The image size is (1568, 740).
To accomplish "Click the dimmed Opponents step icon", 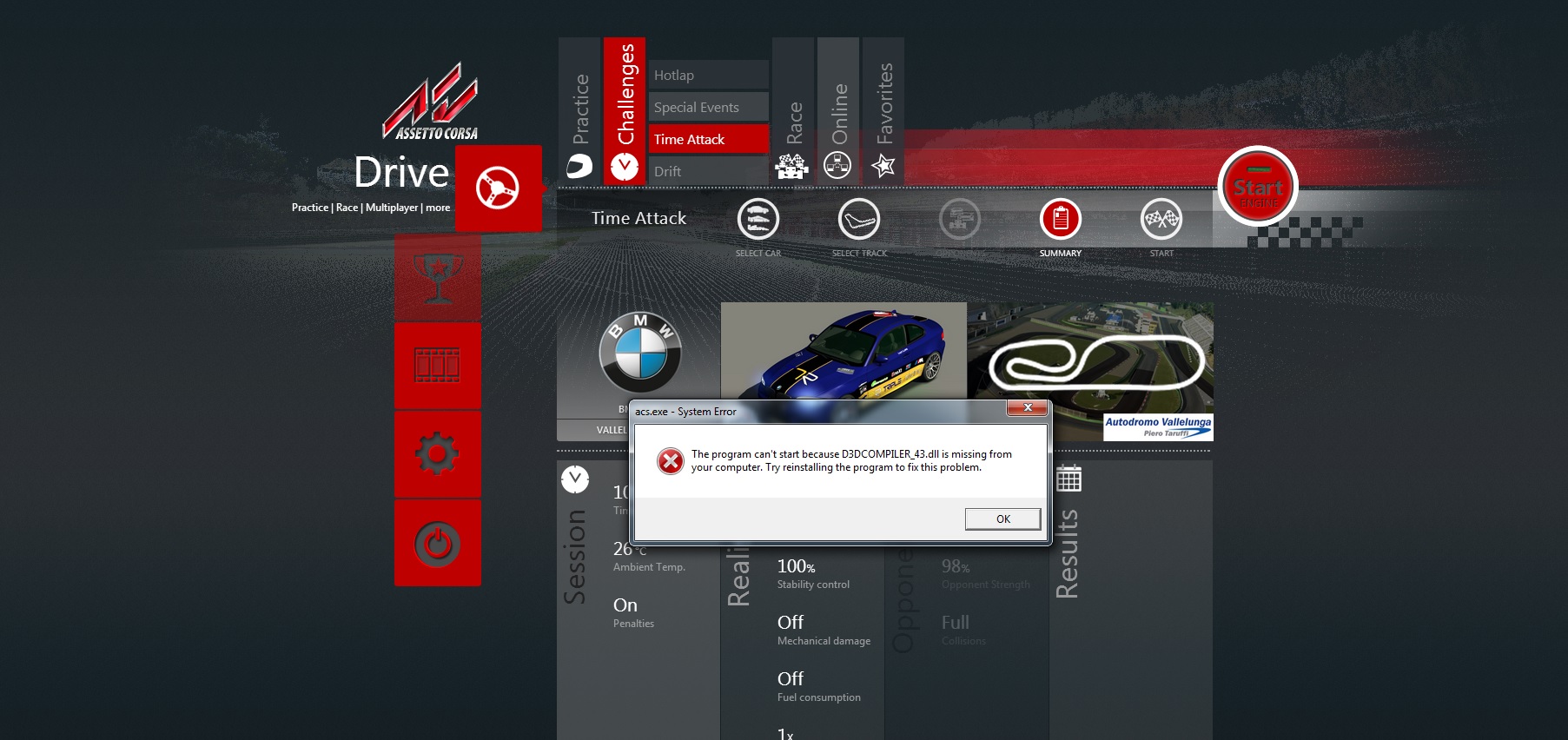I will tap(960, 220).
